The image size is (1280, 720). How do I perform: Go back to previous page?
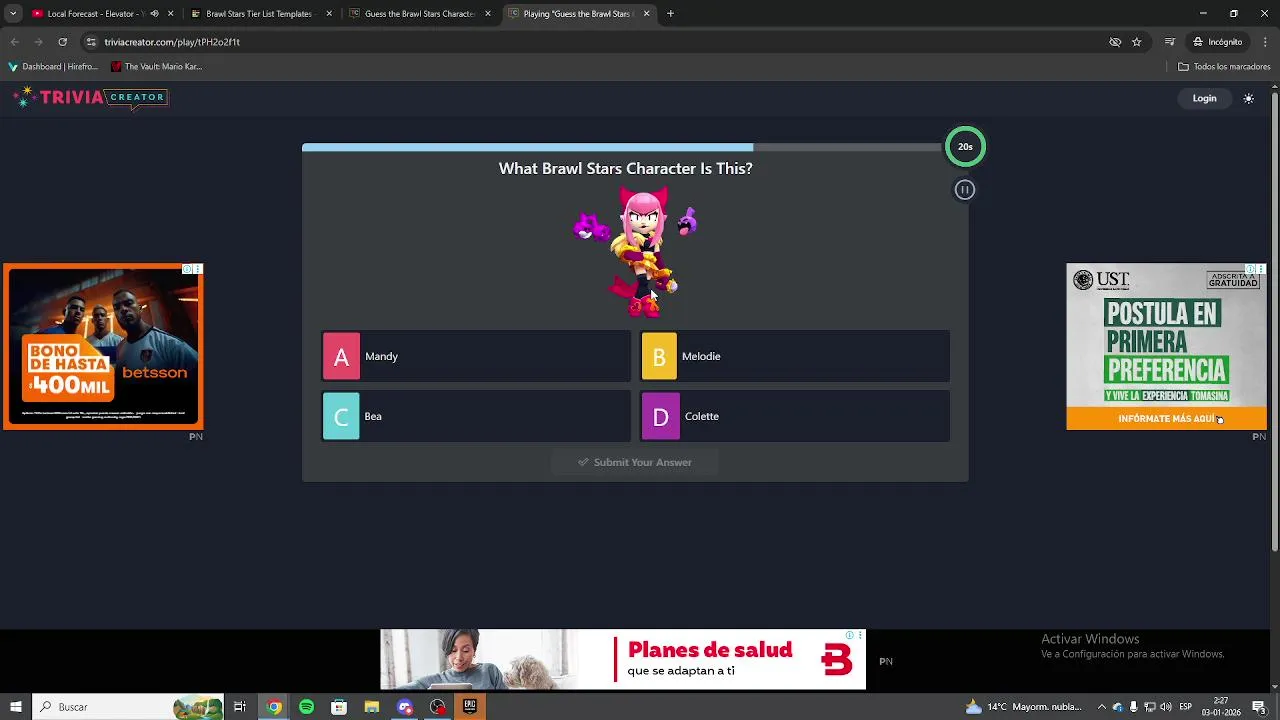point(14,42)
